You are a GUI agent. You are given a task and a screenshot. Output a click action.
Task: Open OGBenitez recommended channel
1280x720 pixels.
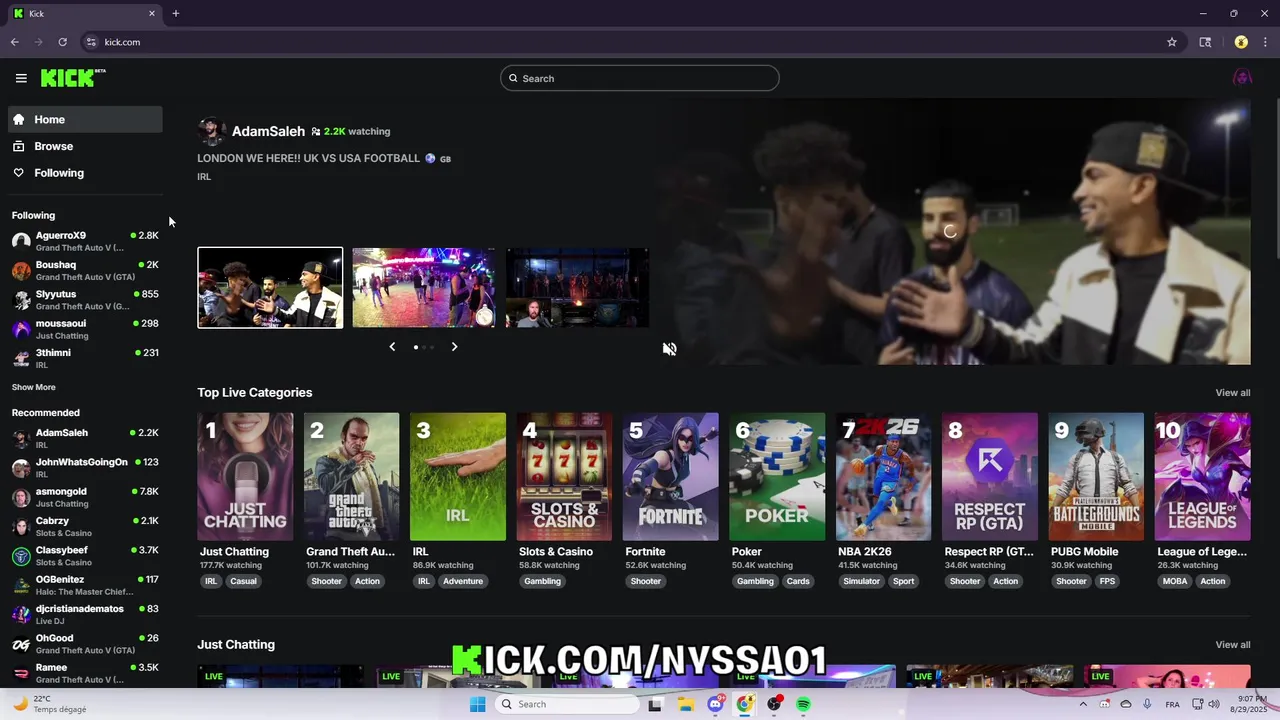[85, 585]
